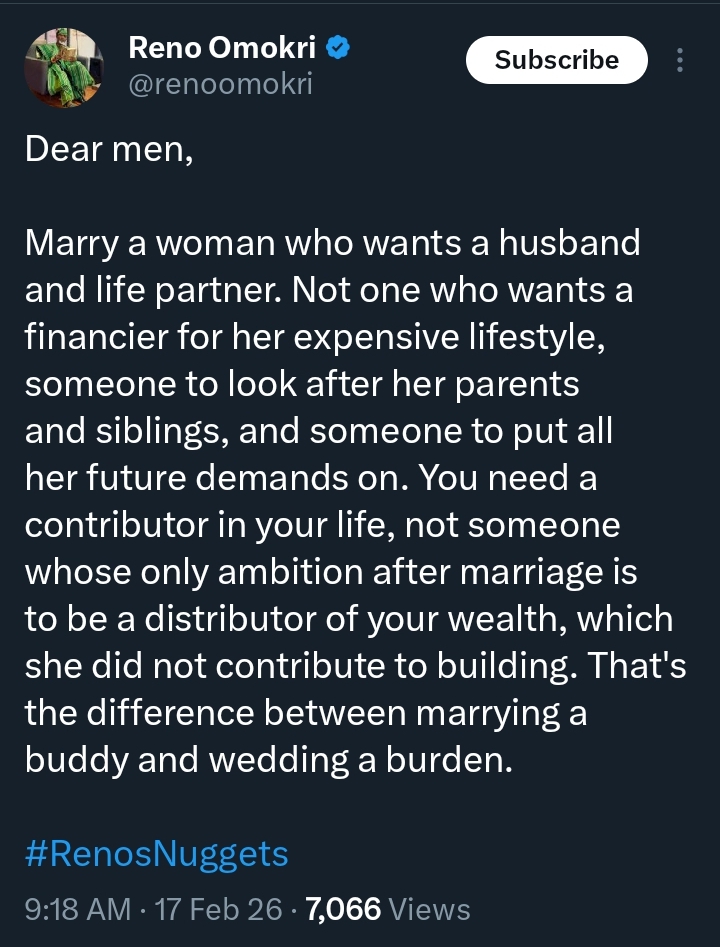Click the "she did not contribute" line
The height and width of the screenshot is (947, 720).
260,664
